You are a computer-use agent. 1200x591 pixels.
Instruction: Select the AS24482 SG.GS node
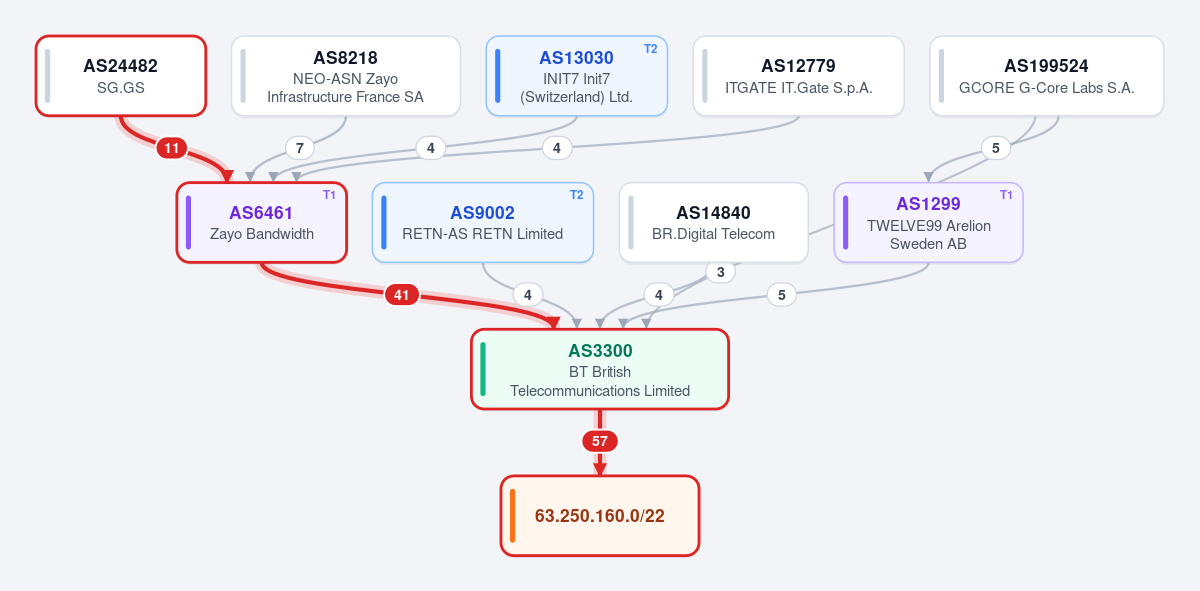point(121,76)
